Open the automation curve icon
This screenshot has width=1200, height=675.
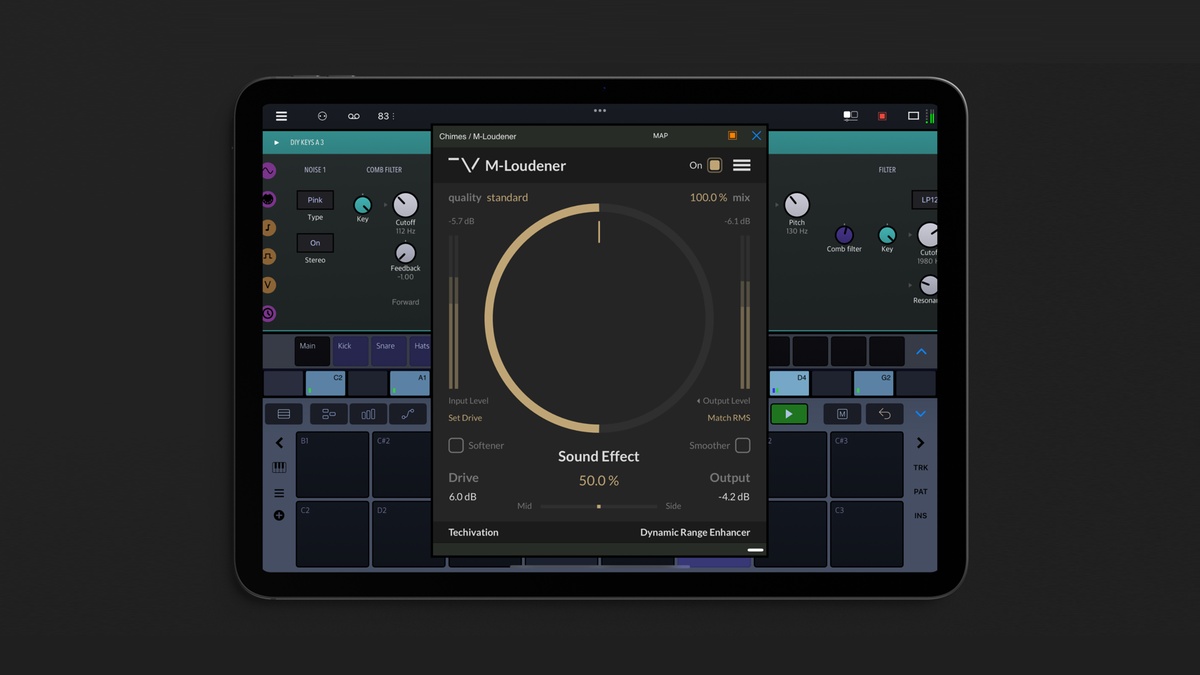pos(407,414)
